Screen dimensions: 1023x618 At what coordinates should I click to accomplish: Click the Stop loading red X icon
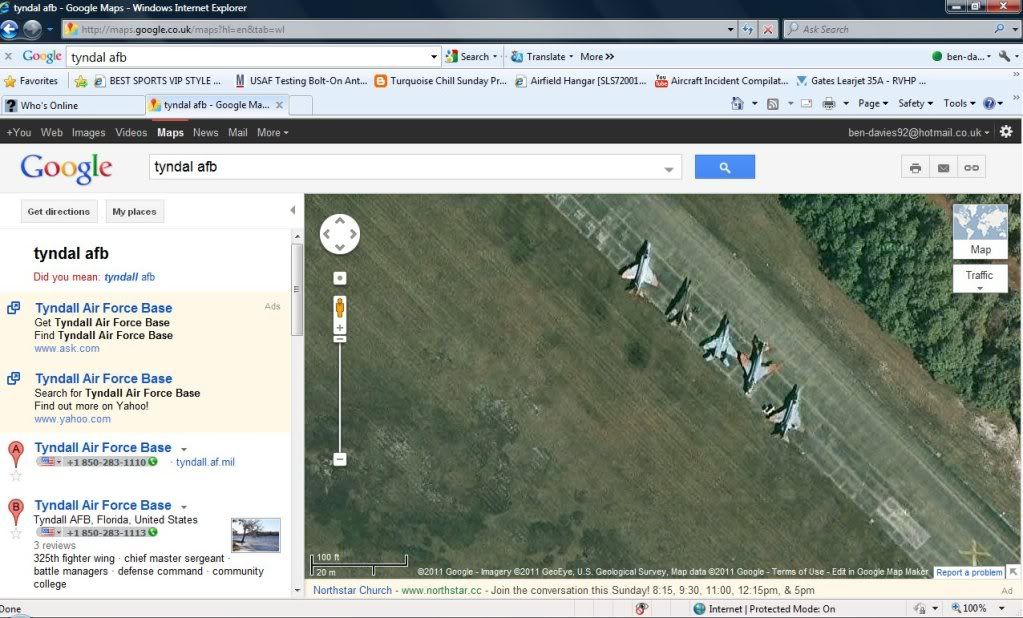coord(768,29)
